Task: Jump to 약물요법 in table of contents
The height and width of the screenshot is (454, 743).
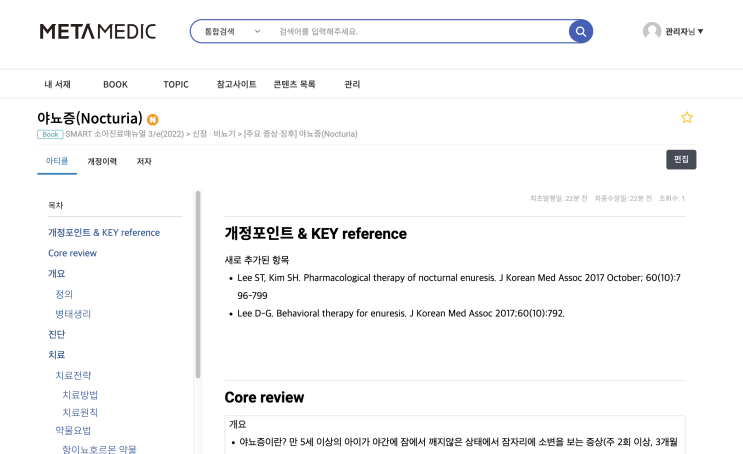Action: tap(73, 430)
